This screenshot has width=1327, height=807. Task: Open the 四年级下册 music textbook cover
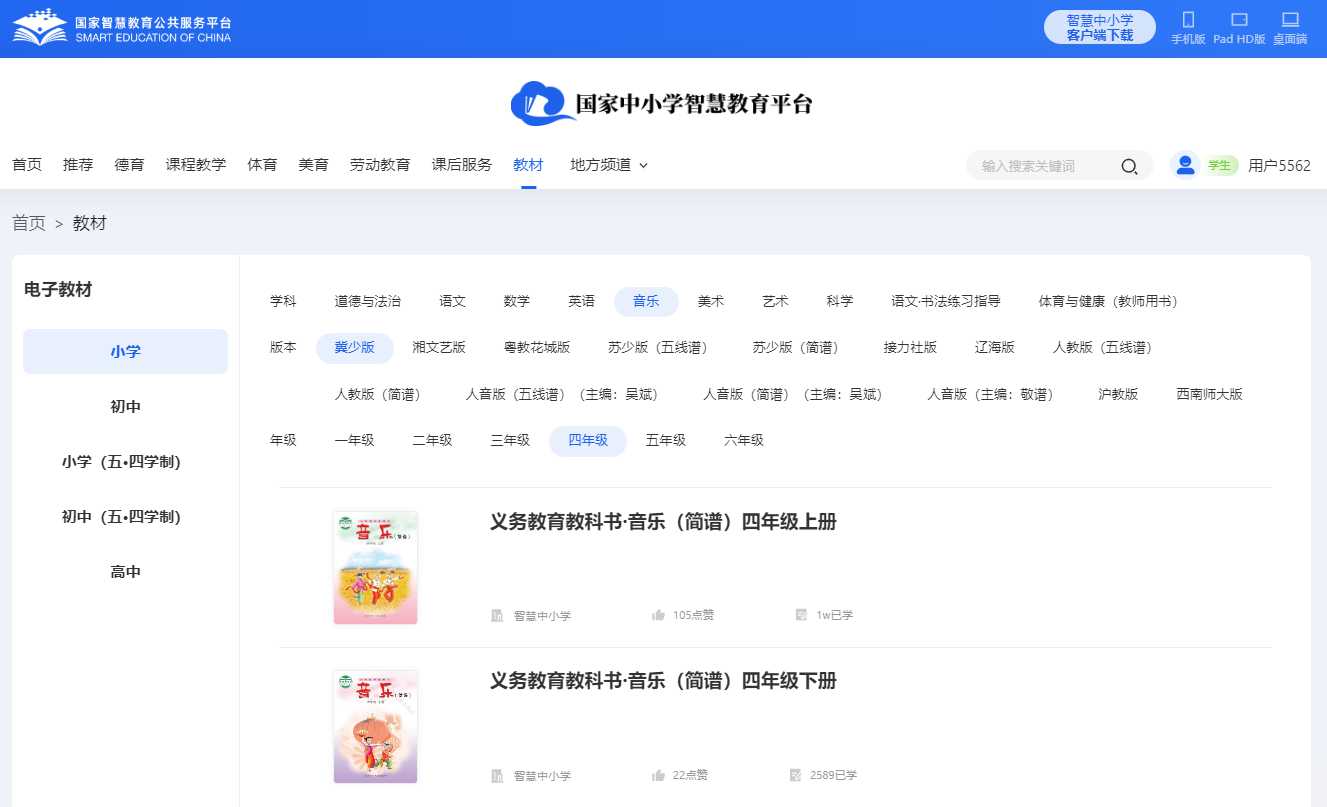click(375, 727)
